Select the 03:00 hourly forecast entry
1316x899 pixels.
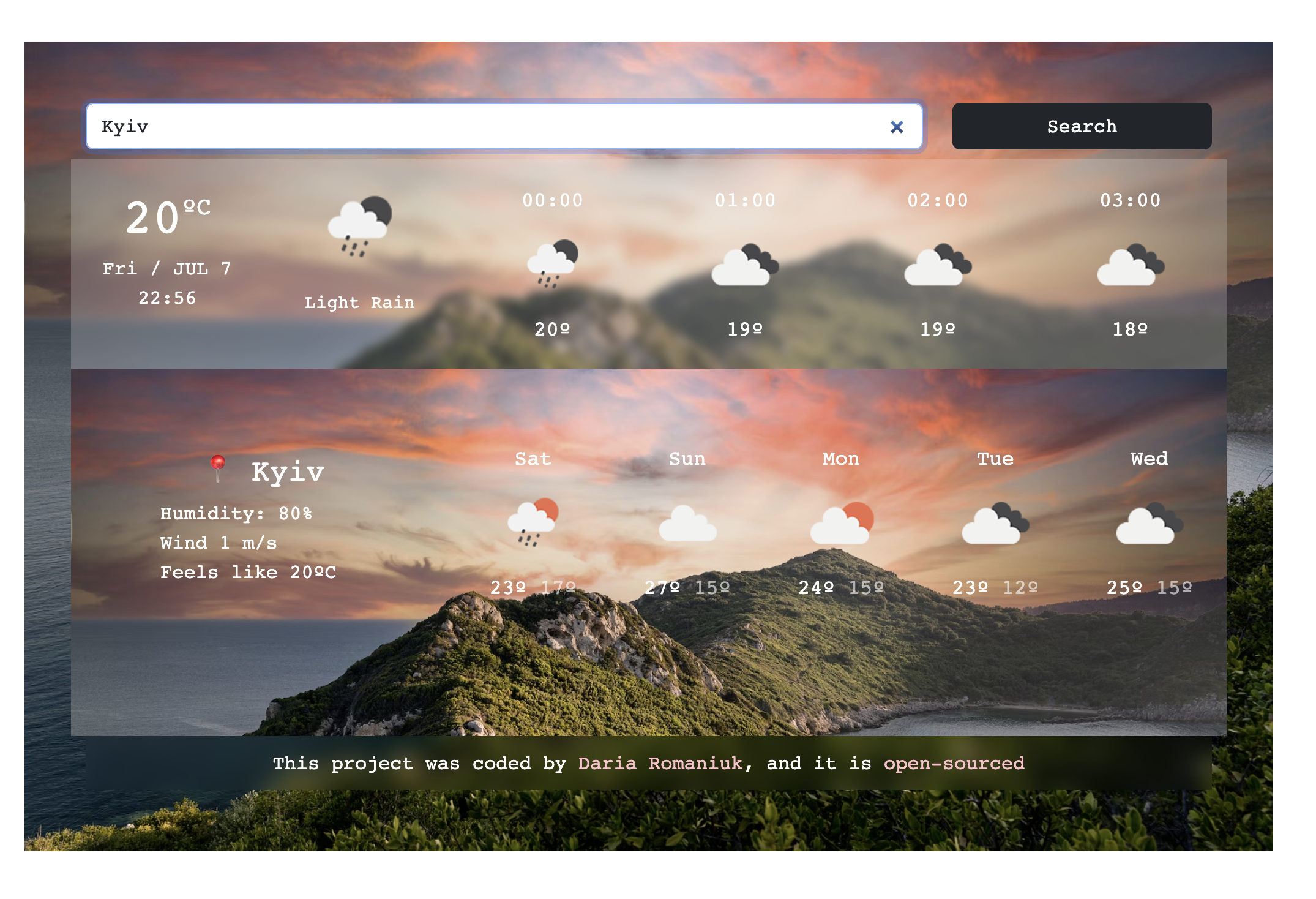click(x=1130, y=265)
